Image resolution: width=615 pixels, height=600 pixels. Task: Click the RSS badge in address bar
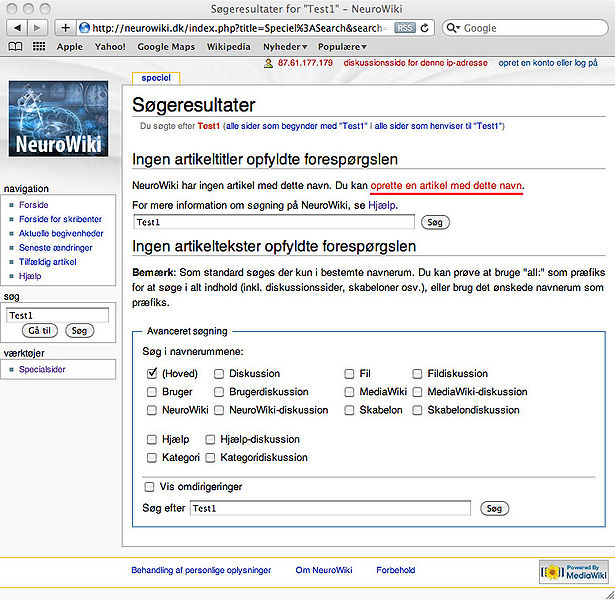click(x=404, y=28)
